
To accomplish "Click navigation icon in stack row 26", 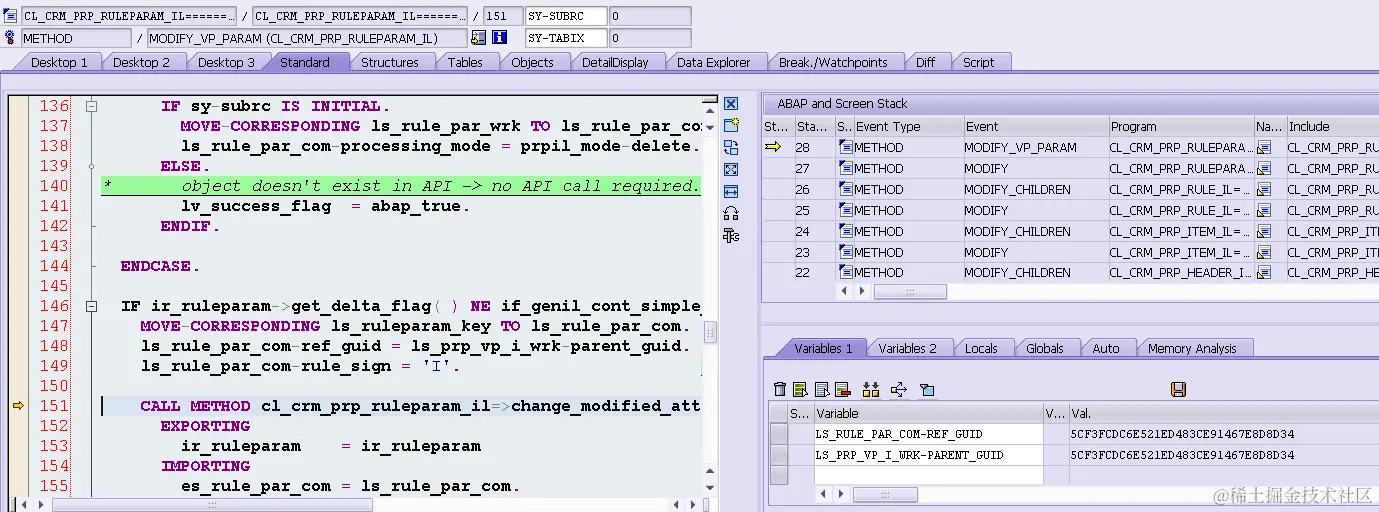I will (x=1264, y=189).
